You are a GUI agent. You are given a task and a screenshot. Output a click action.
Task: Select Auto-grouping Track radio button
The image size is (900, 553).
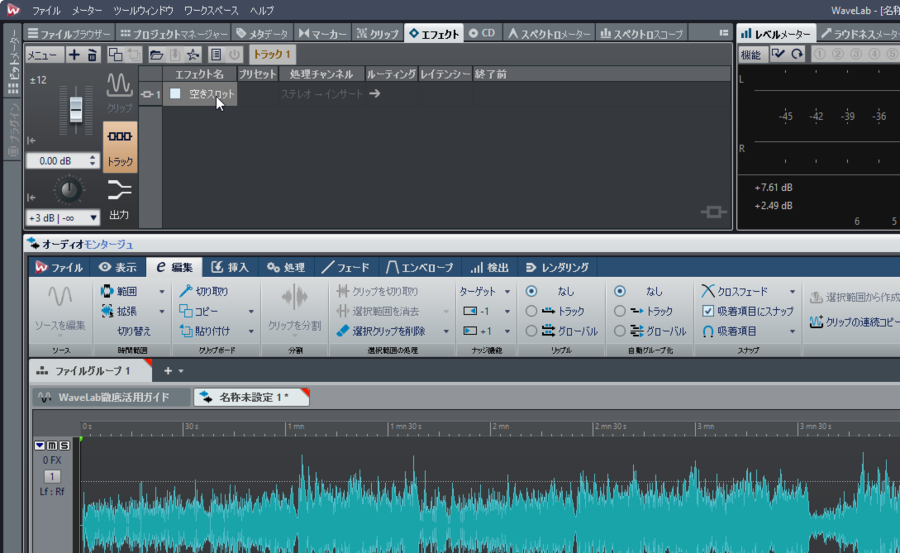[x=620, y=311]
